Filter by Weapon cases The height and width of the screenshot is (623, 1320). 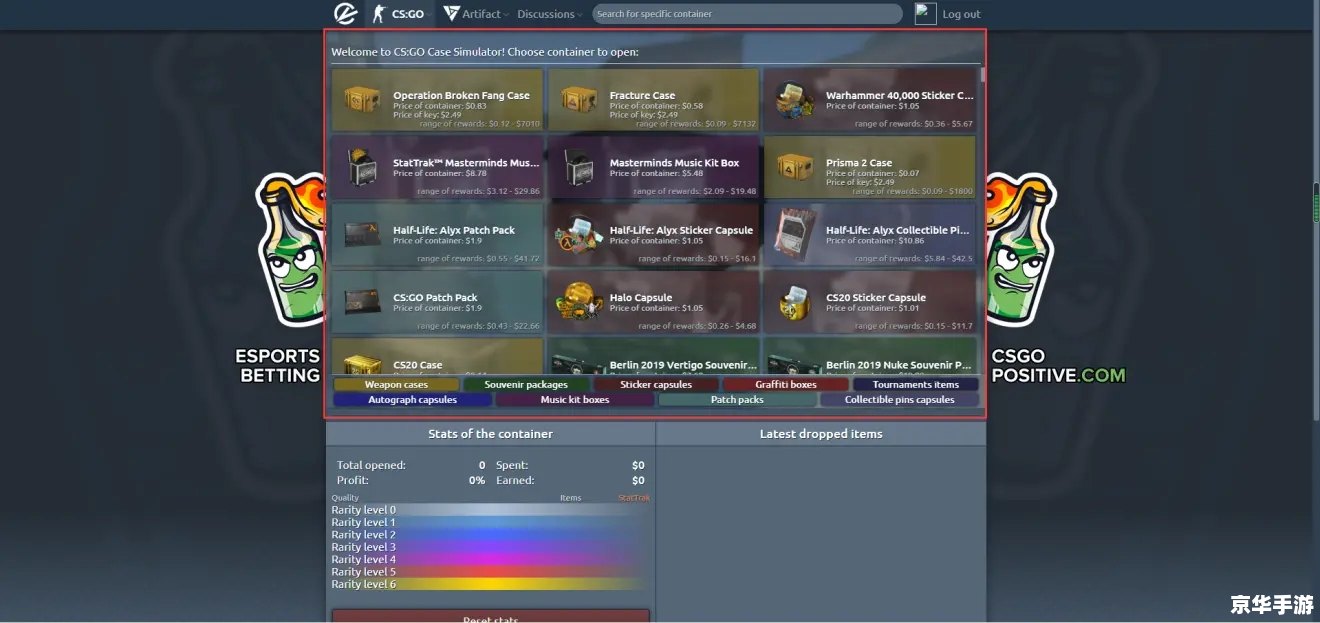click(396, 384)
